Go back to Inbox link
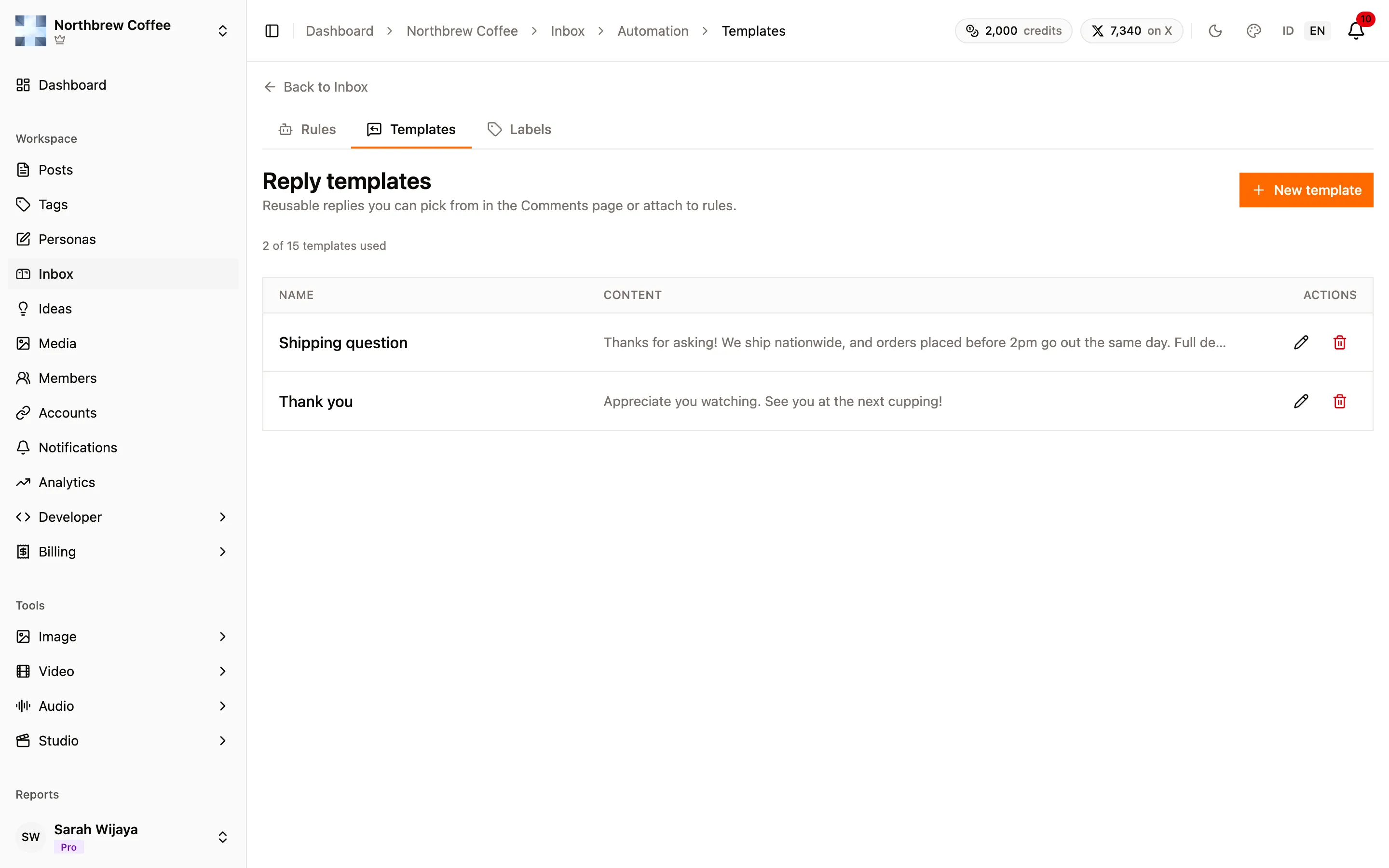Viewport: 1389px width, 868px height. (x=316, y=87)
